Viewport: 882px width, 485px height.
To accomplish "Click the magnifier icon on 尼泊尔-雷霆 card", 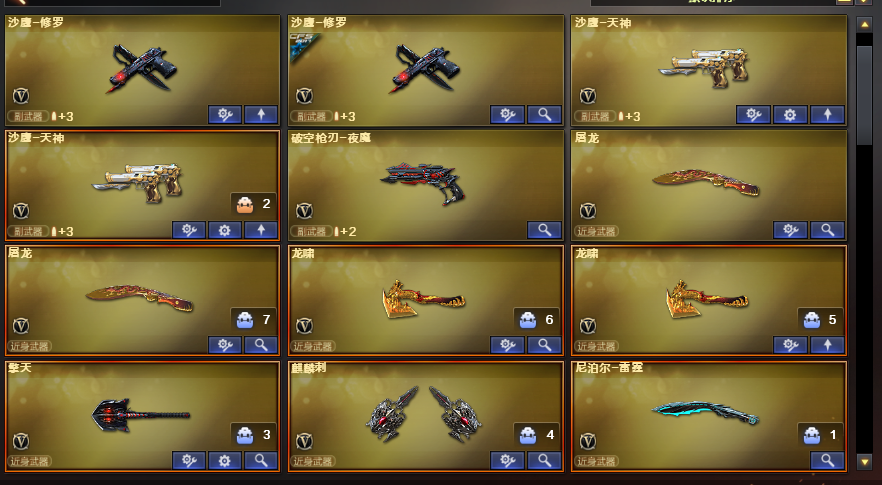I will (827, 460).
